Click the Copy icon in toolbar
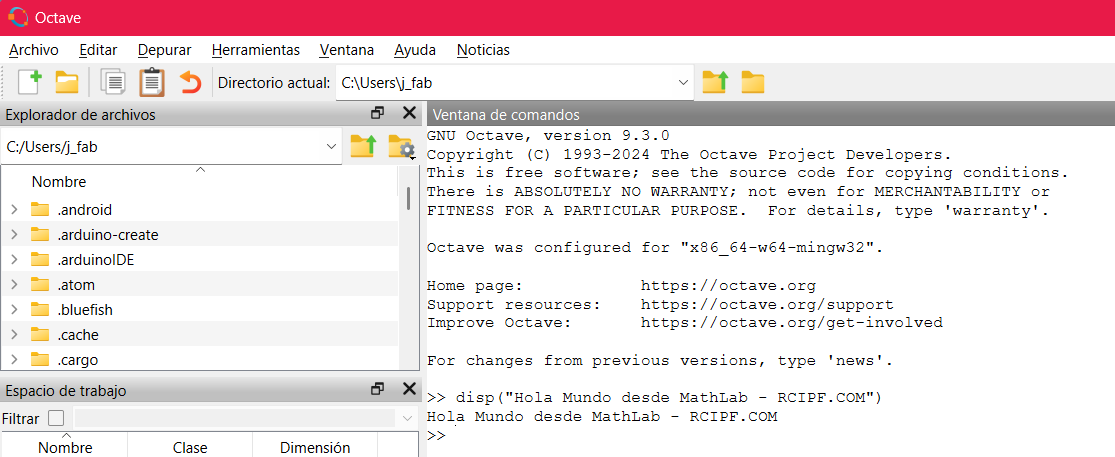Viewport: 1115px width, 457px height. click(x=113, y=82)
